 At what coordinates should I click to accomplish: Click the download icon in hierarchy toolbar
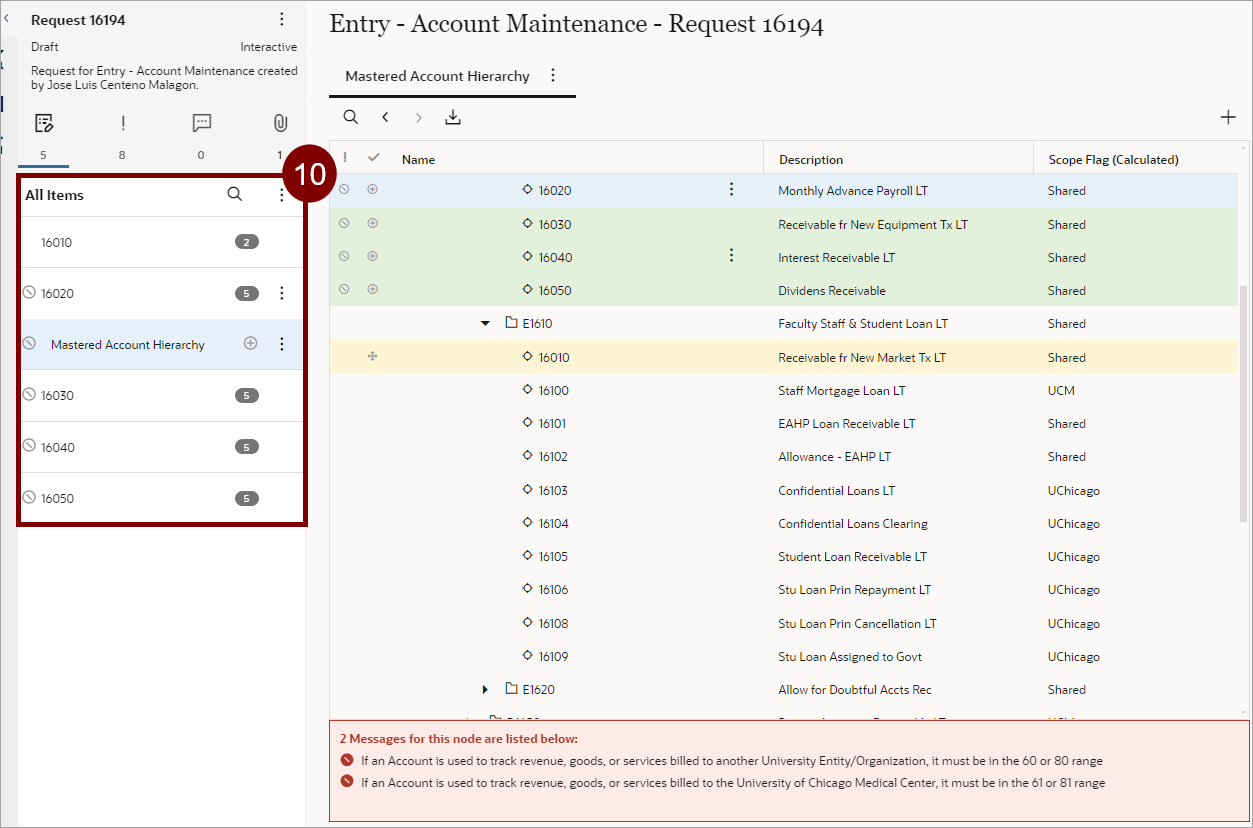[453, 117]
